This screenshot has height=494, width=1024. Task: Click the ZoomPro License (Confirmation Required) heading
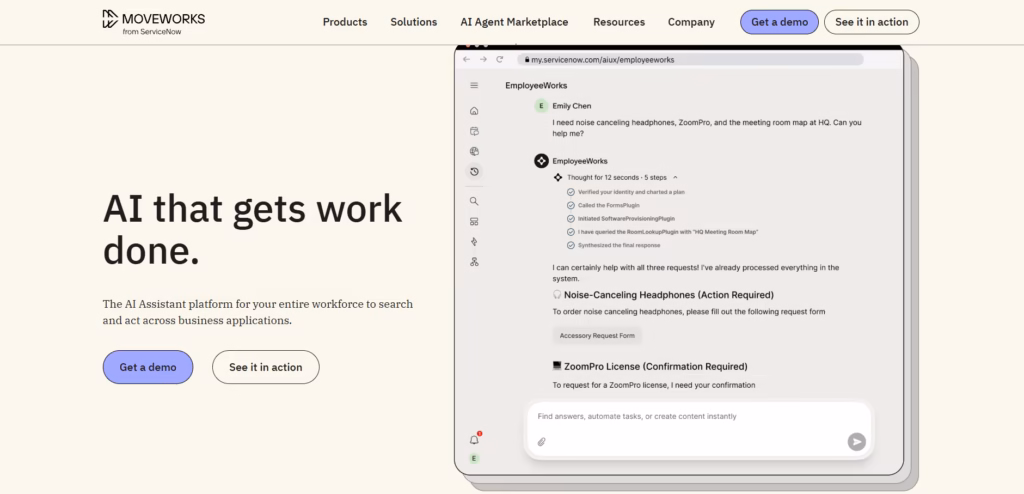tap(656, 367)
